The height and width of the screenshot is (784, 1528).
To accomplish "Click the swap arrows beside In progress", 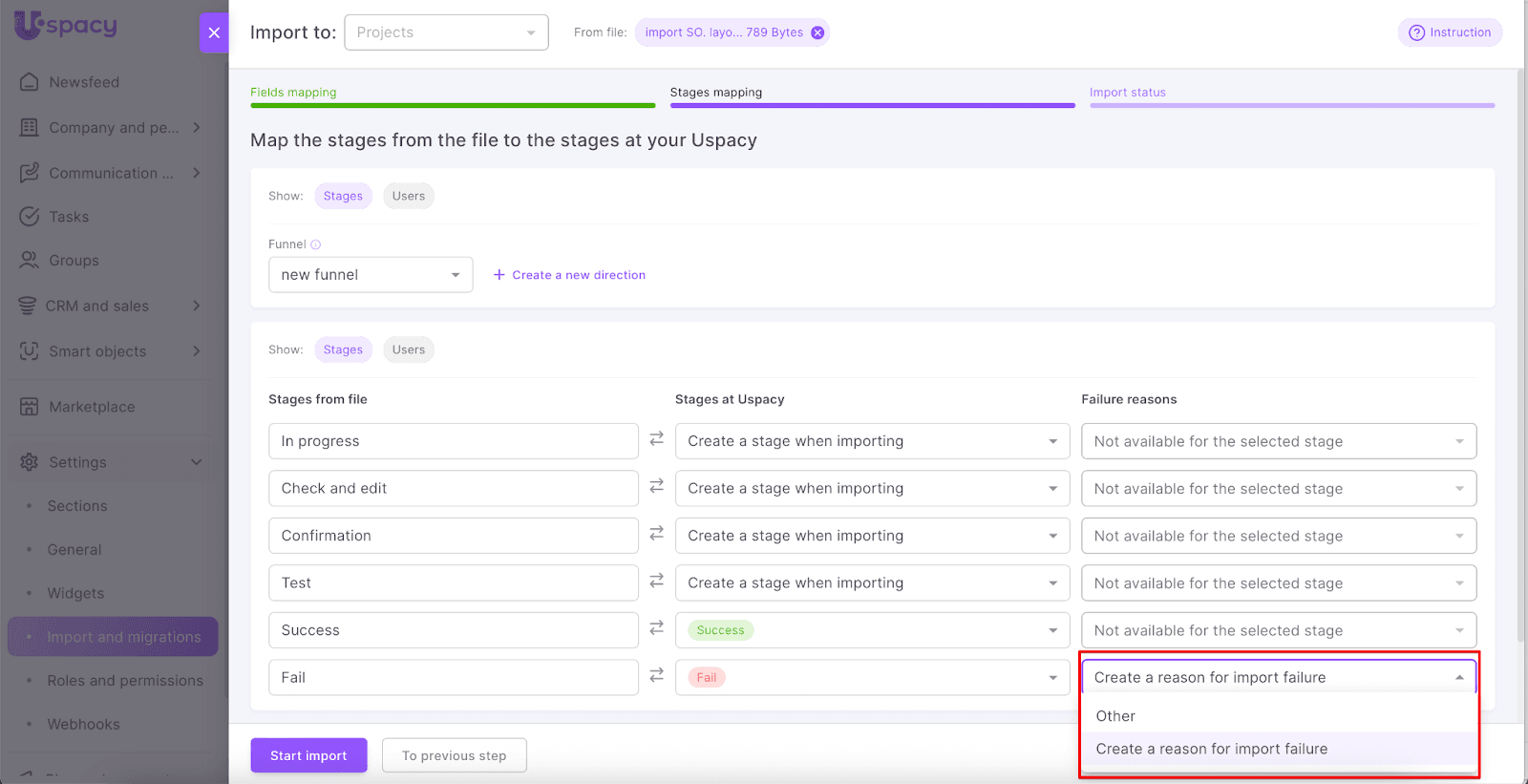I will click(x=656, y=439).
